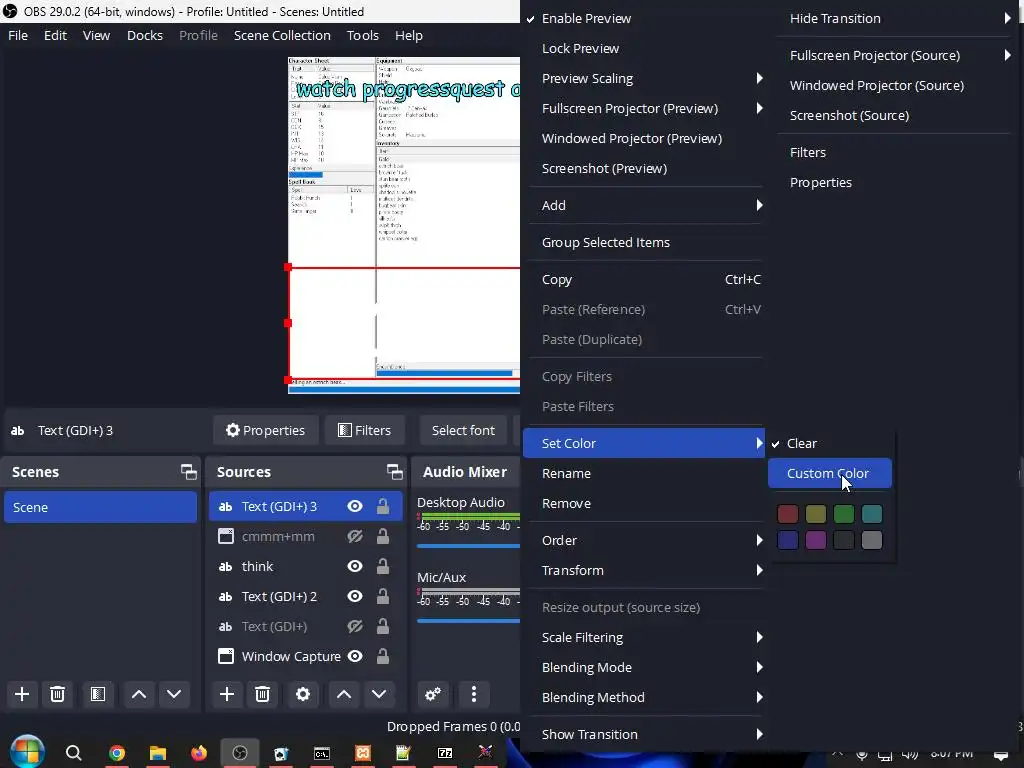Image resolution: width=1024 pixels, height=768 pixels.
Task: Choose Windowed Projector (Preview)
Action: click(644, 138)
